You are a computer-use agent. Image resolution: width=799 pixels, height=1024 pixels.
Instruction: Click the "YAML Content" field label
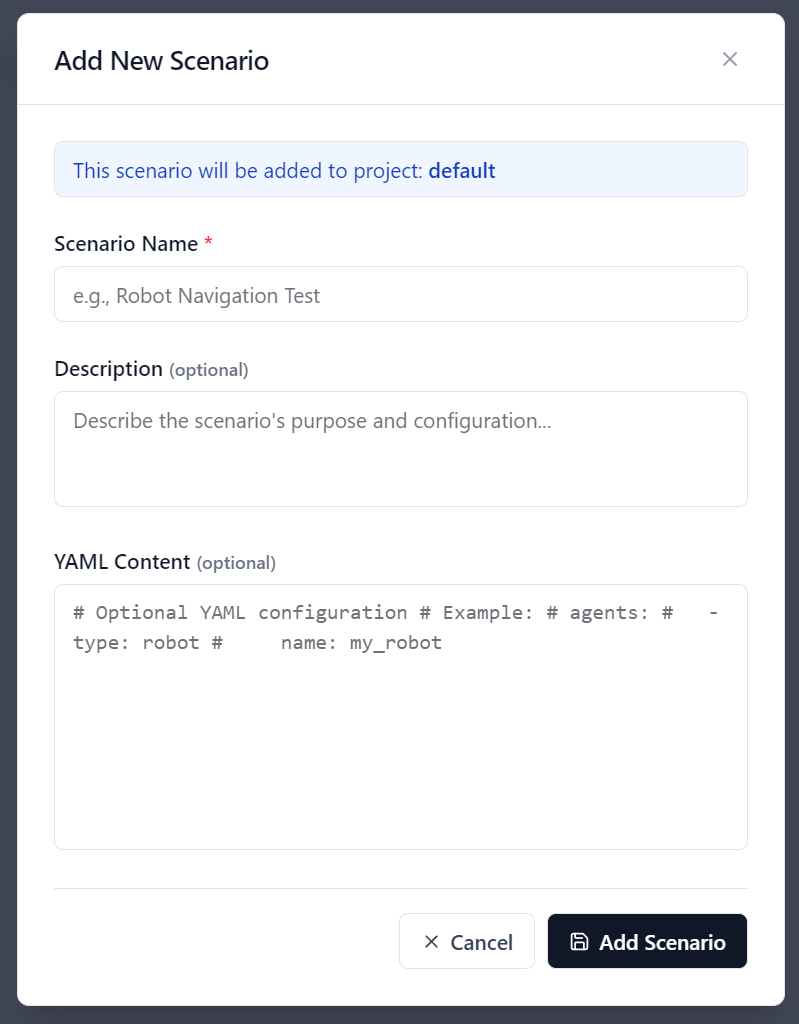(x=122, y=562)
